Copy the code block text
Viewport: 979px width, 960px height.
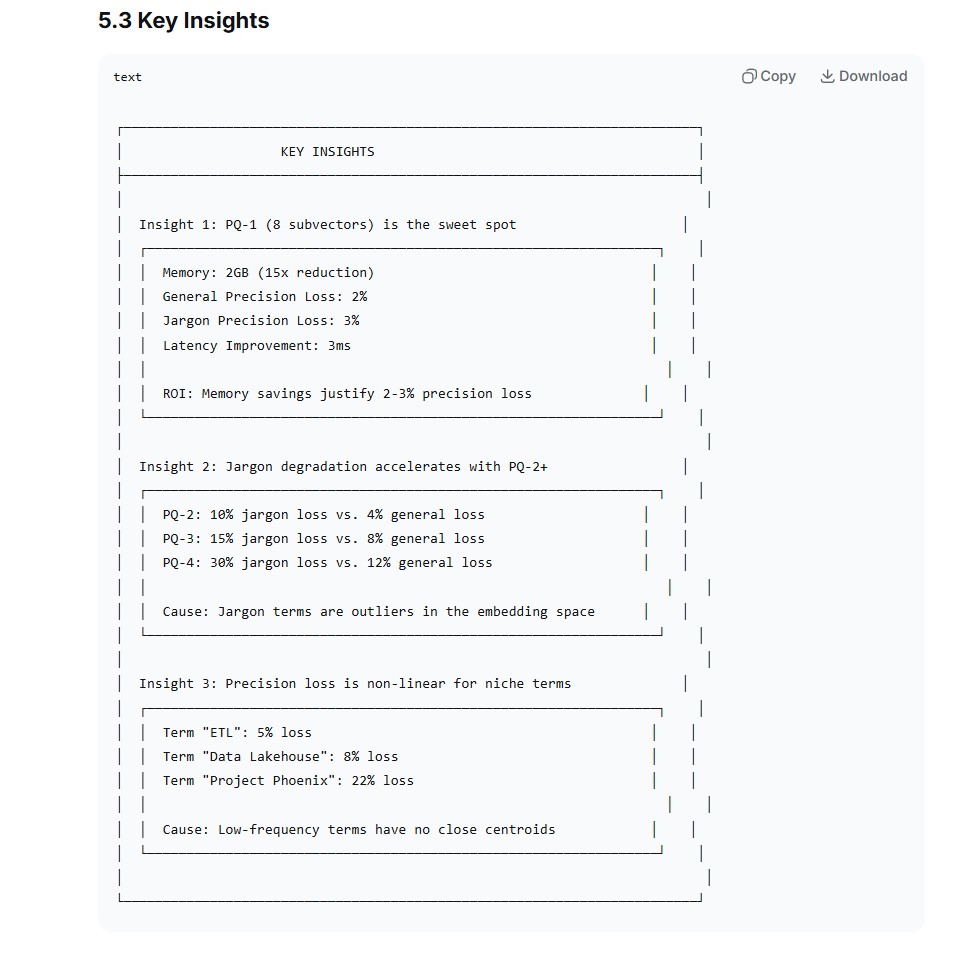[x=769, y=76]
